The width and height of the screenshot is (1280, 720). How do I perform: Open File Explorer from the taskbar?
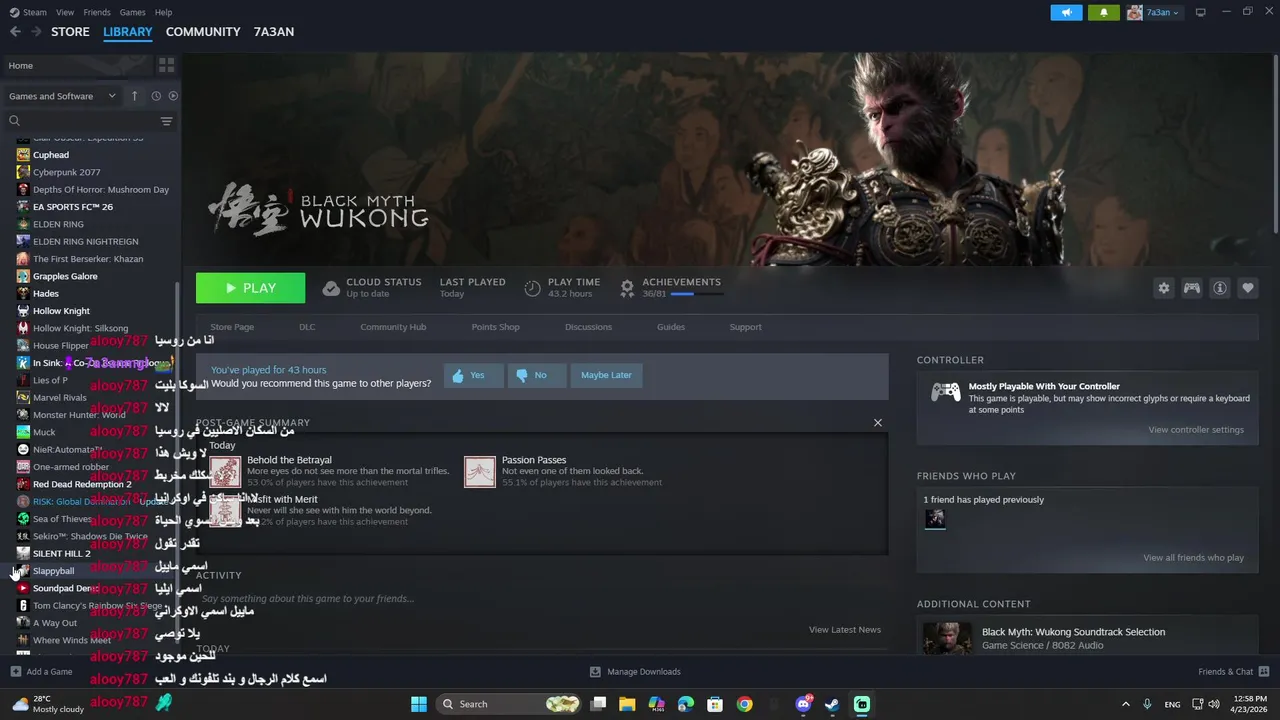(x=627, y=704)
